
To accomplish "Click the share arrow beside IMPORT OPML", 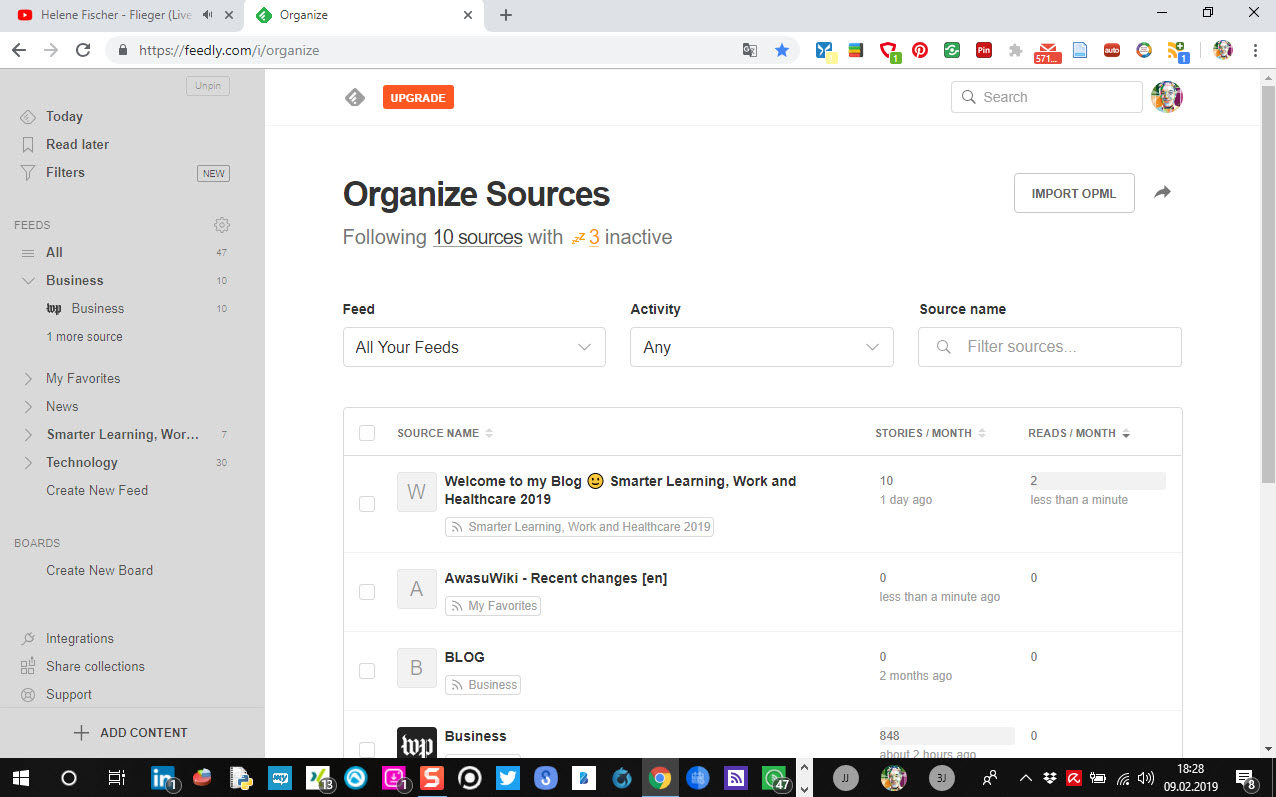I will [x=1162, y=192].
